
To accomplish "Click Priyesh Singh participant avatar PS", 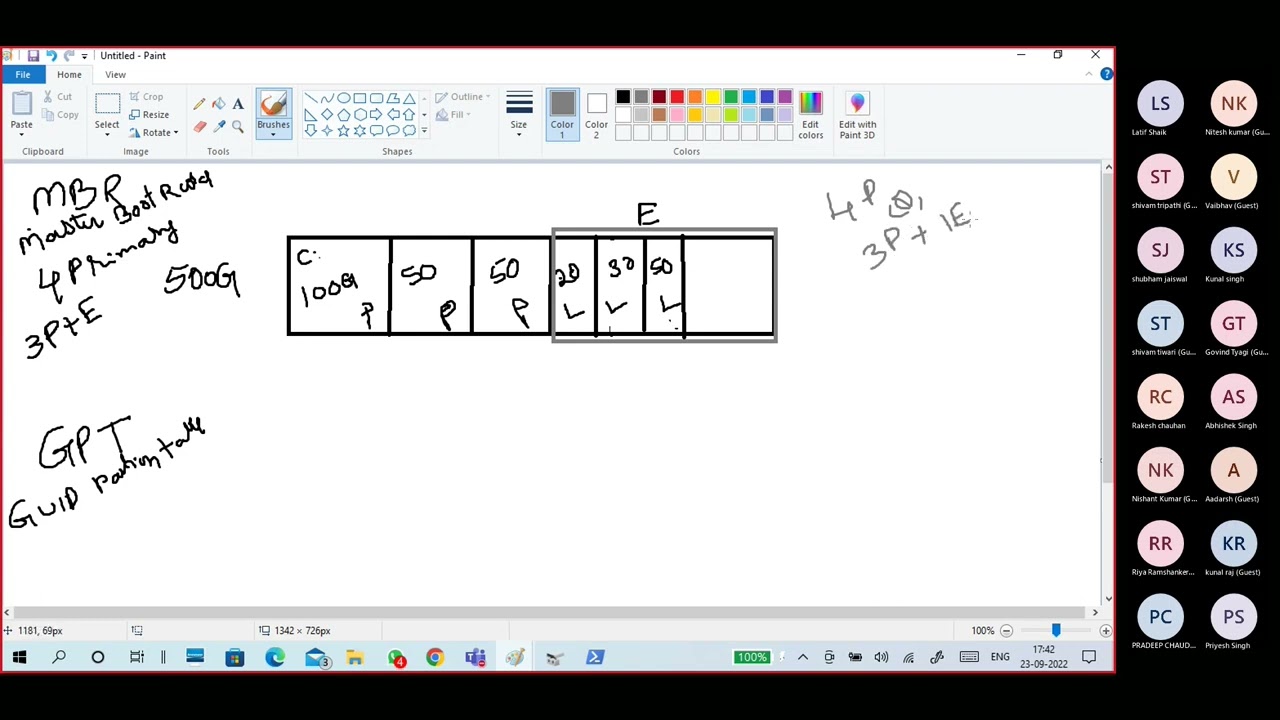I will (x=1233, y=617).
